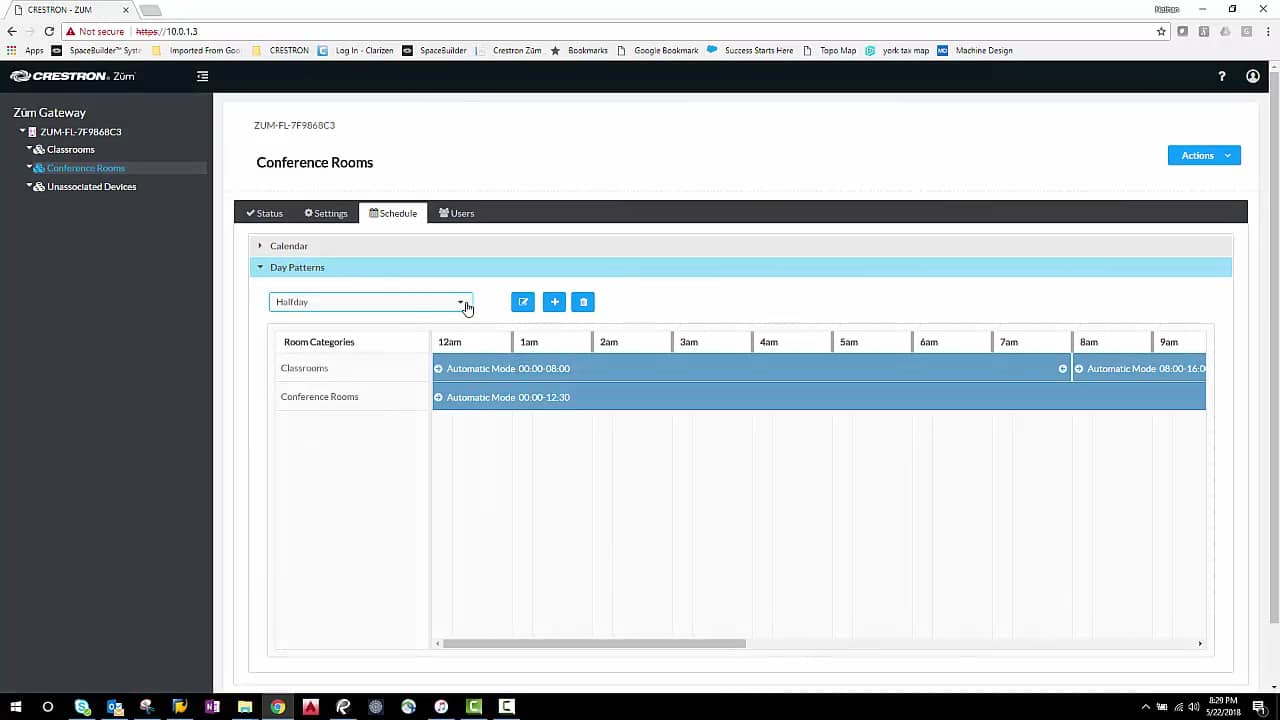Collapse the Day Patterns section
Screen dimensions: 1280x720
pyautogui.click(x=740, y=267)
